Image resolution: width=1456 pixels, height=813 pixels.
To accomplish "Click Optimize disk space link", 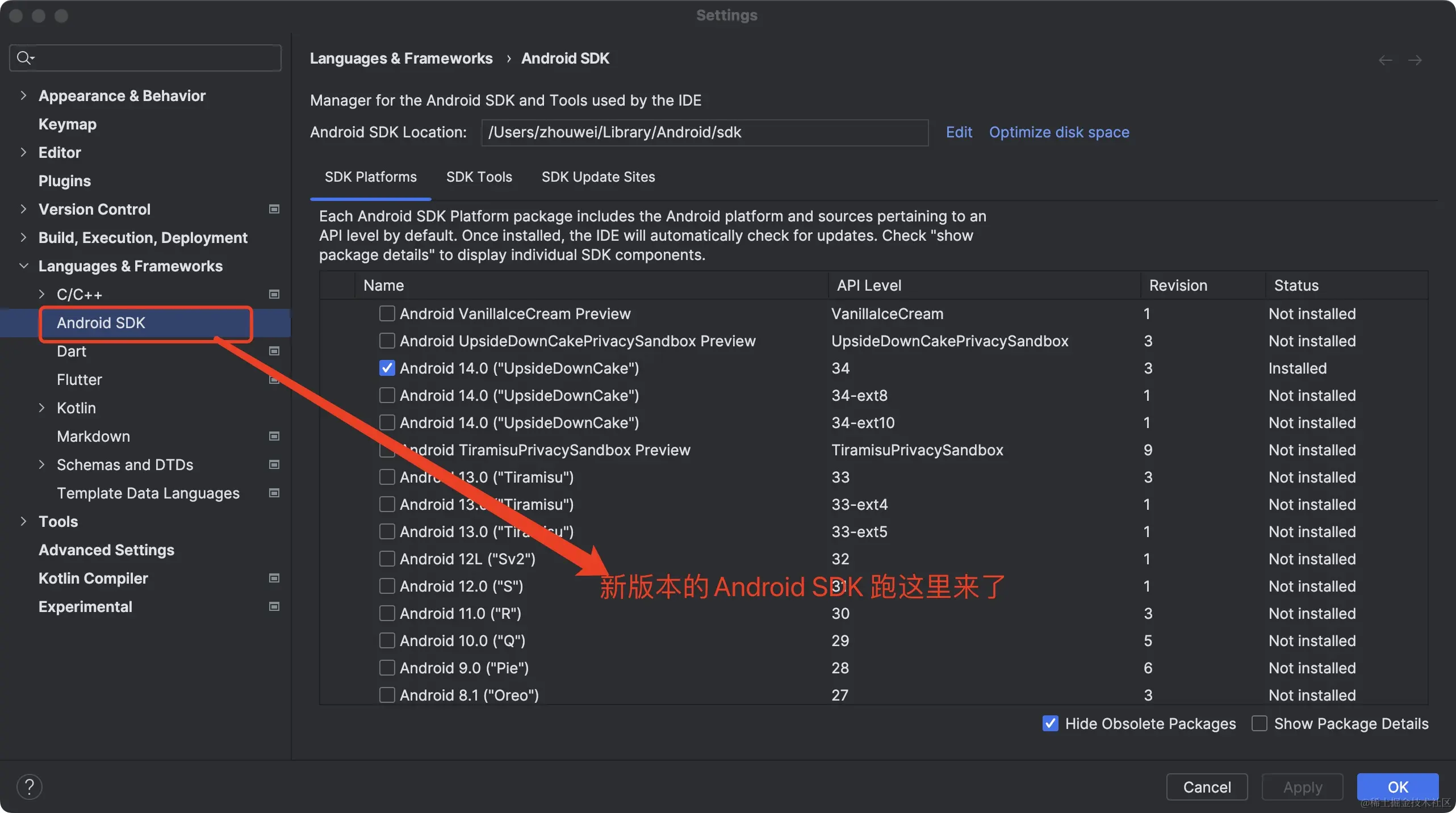I will tap(1059, 132).
